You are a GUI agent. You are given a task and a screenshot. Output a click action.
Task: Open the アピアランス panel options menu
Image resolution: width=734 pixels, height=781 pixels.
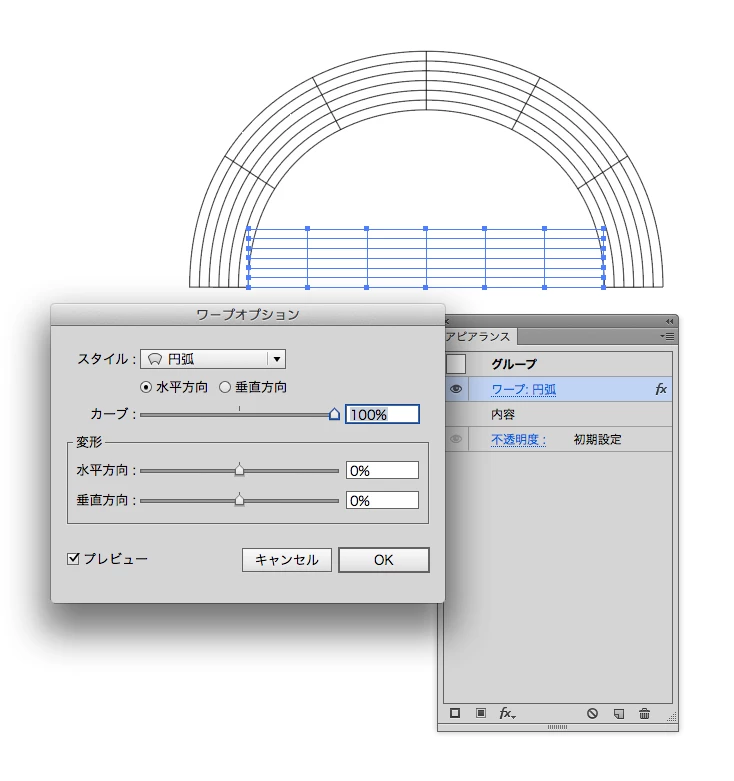667,337
